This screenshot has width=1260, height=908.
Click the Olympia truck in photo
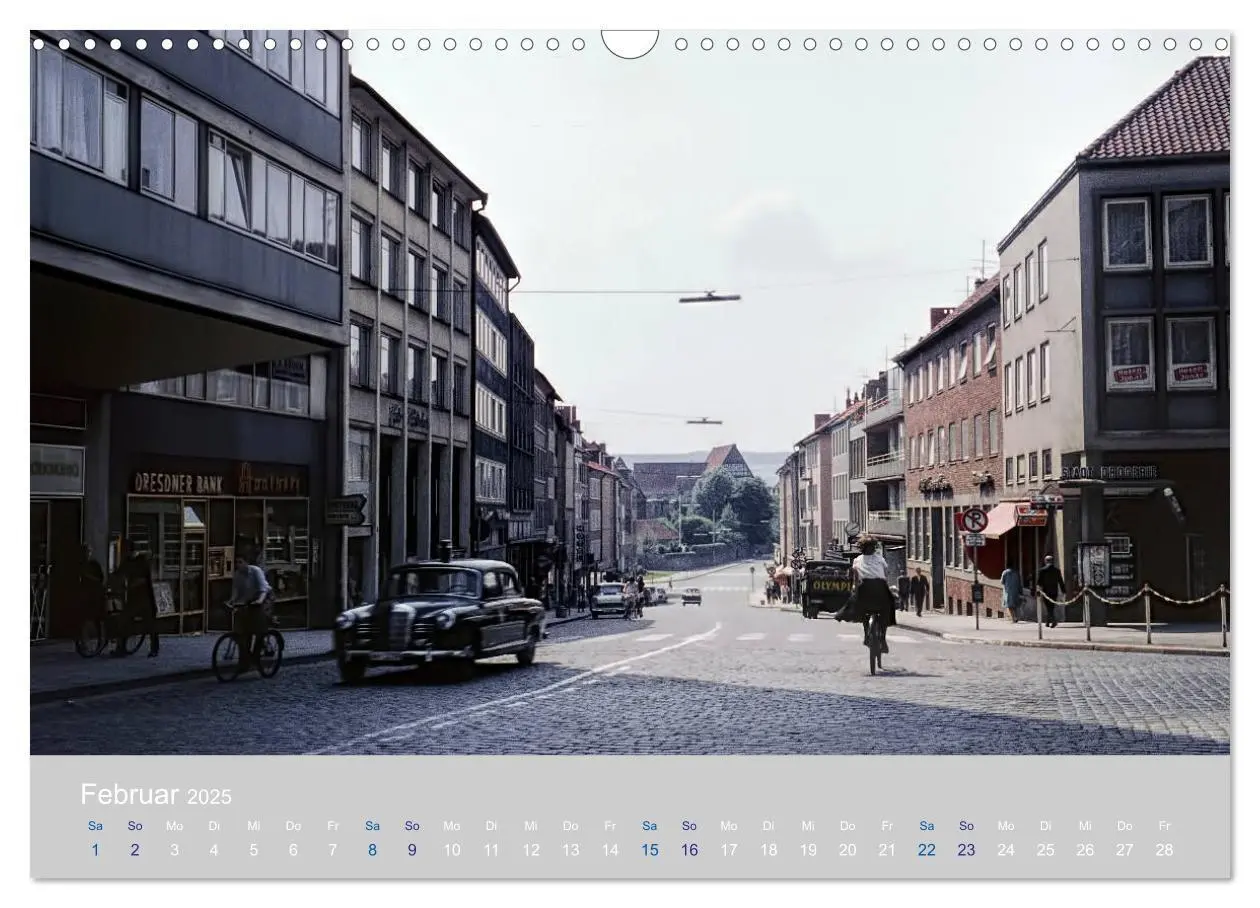(x=828, y=587)
